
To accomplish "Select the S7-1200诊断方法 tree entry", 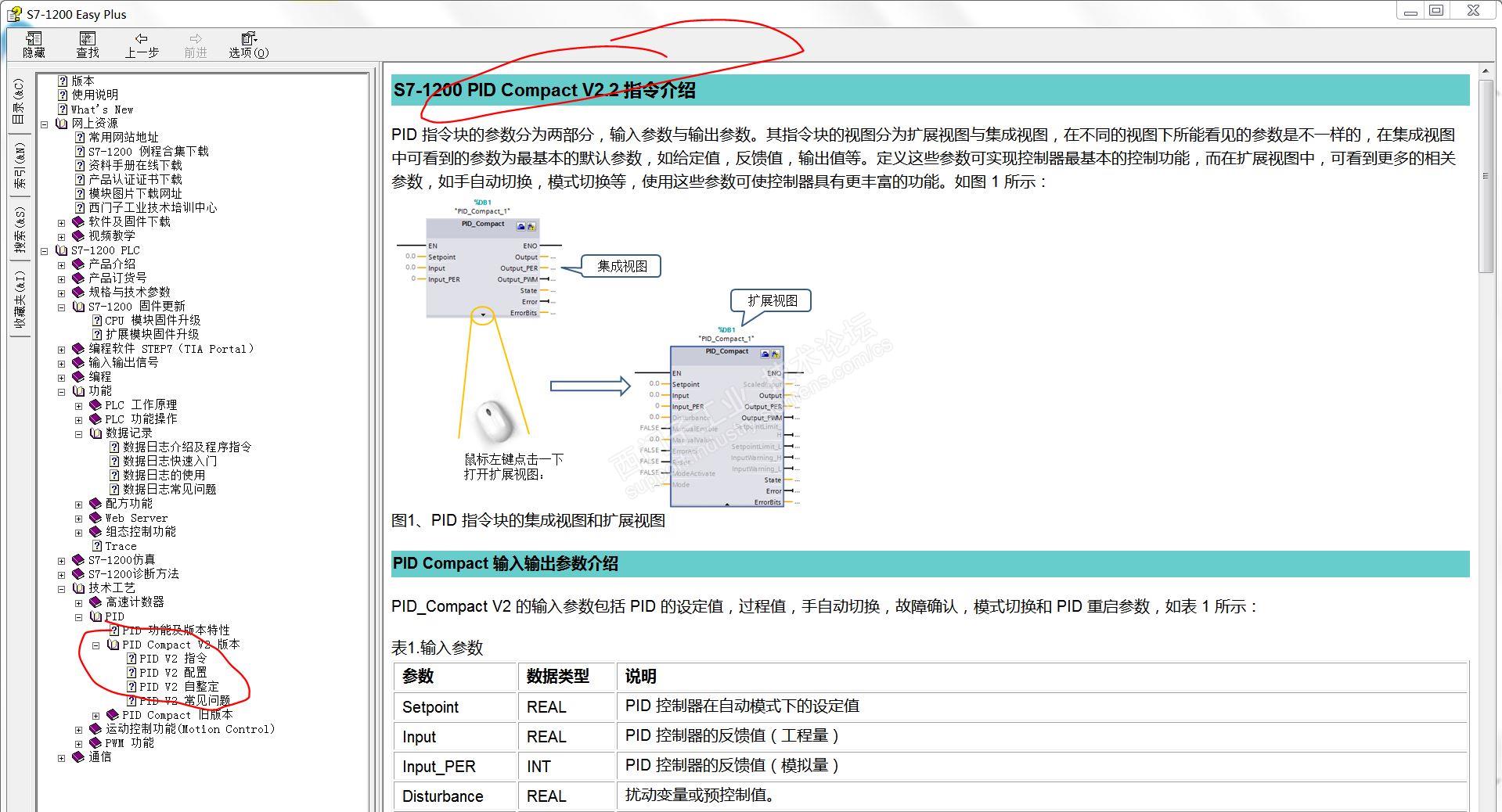I will point(134,573).
